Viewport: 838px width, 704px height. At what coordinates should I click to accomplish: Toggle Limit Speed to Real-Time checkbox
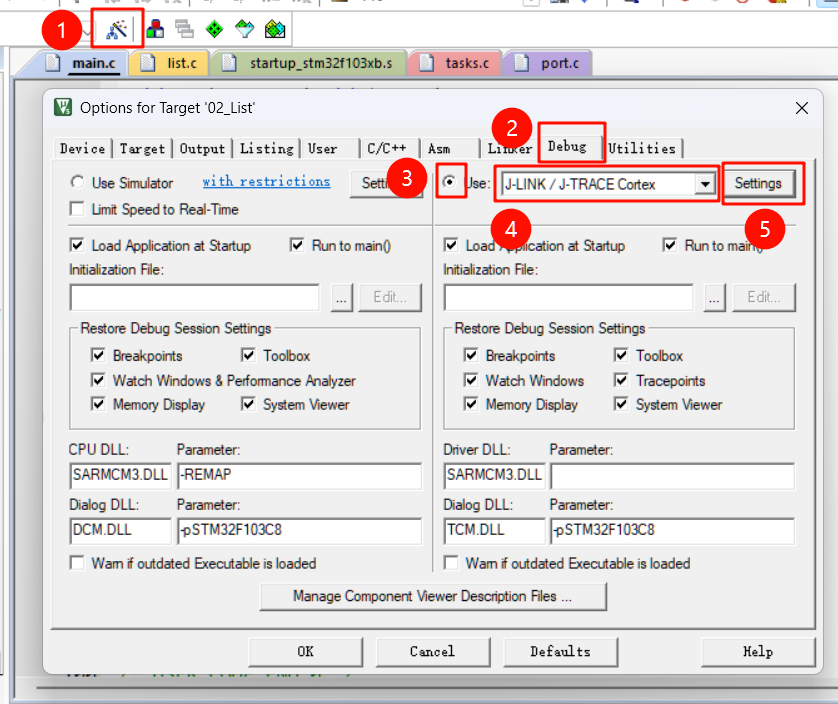tap(77, 208)
